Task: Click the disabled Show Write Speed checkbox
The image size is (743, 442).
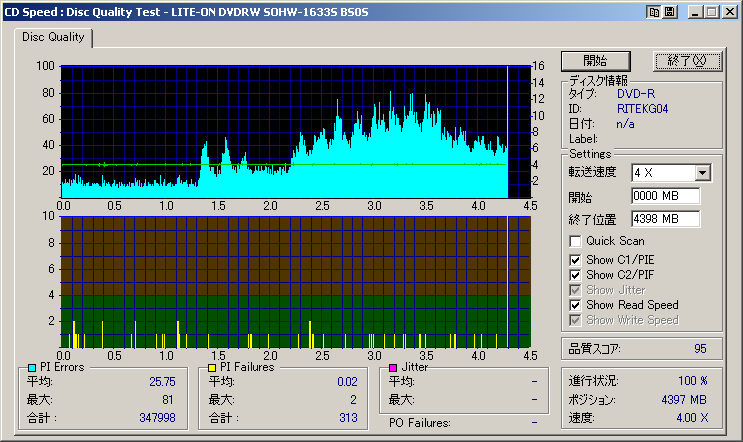Action: pos(575,320)
